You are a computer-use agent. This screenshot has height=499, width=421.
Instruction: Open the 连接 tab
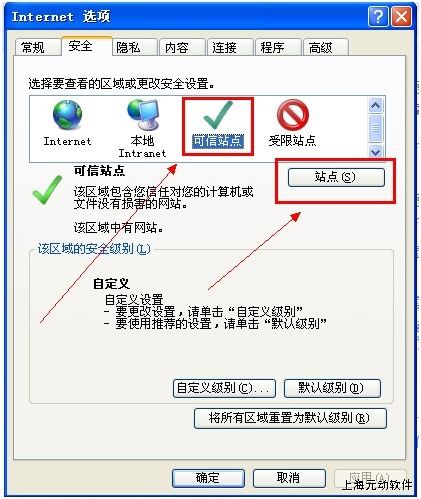pos(225,47)
